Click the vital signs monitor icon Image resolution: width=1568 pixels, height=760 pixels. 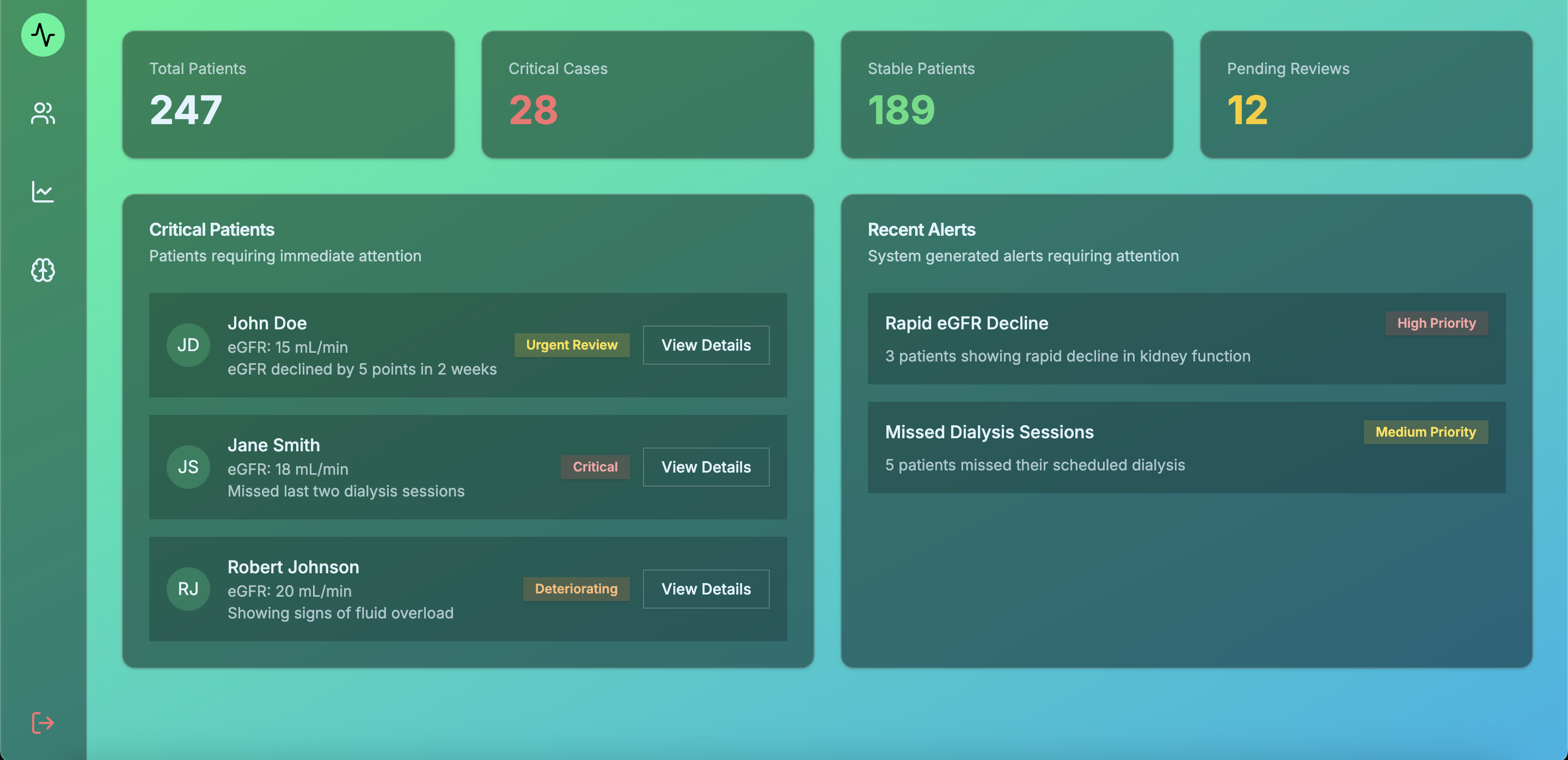[x=43, y=36]
